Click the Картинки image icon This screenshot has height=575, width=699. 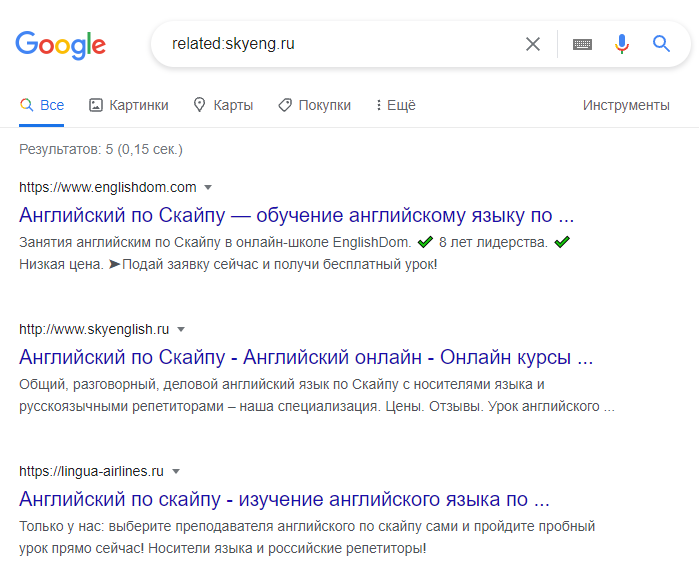(x=96, y=105)
